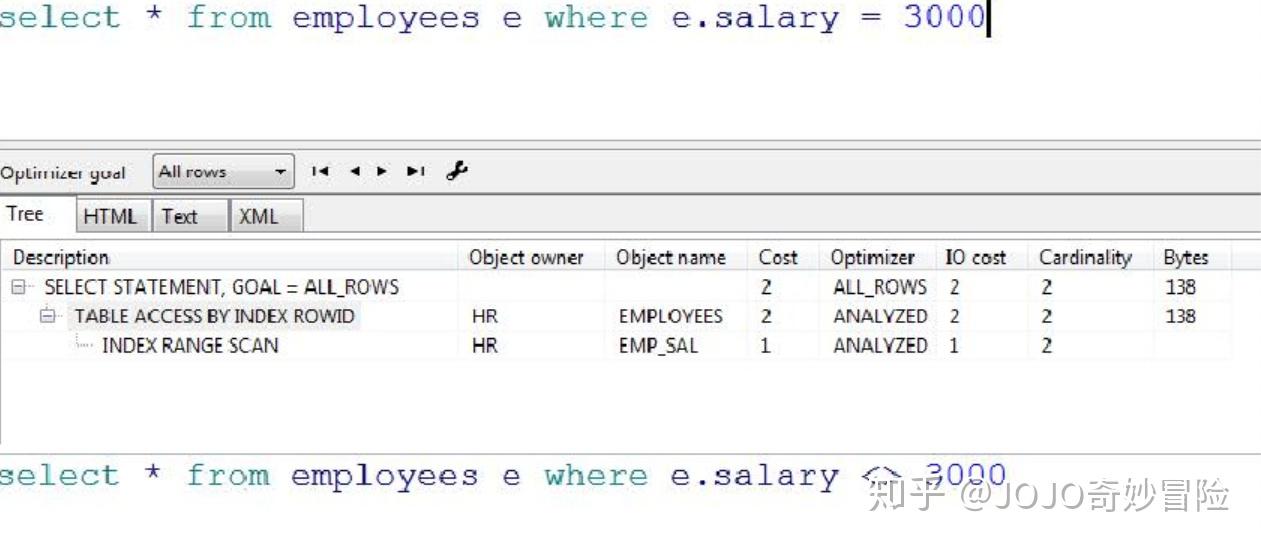This screenshot has width=1261, height=544.
Task: Click in the bottom SQL query with salary <> 3000
Action: pos(503,476)
